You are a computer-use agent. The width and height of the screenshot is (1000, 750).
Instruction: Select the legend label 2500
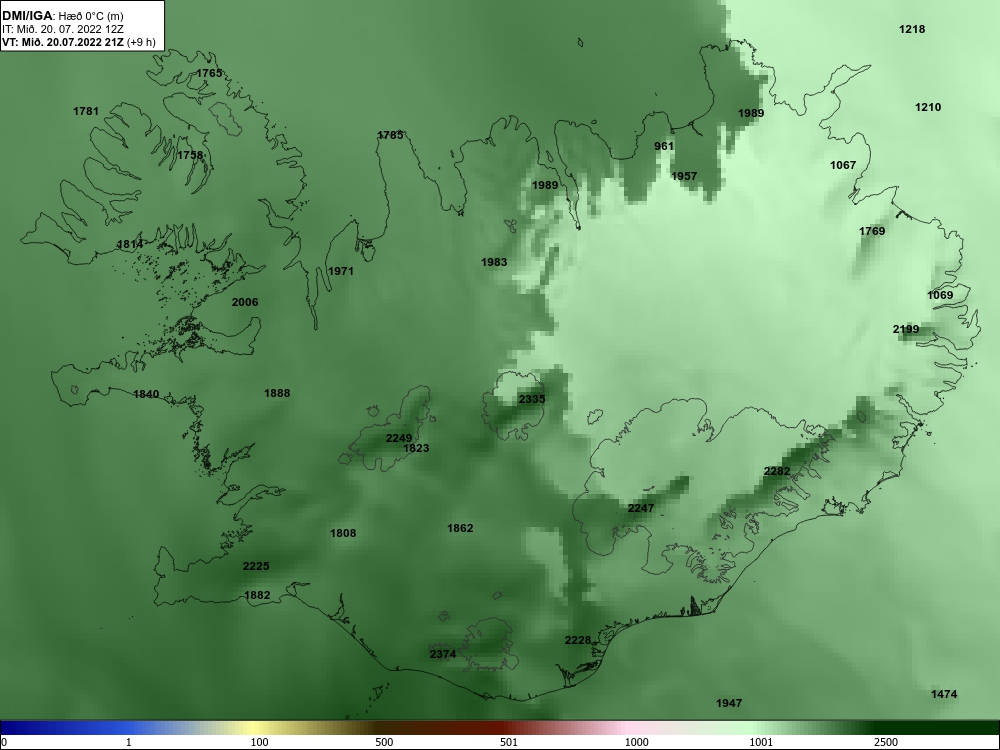point(886,742)
